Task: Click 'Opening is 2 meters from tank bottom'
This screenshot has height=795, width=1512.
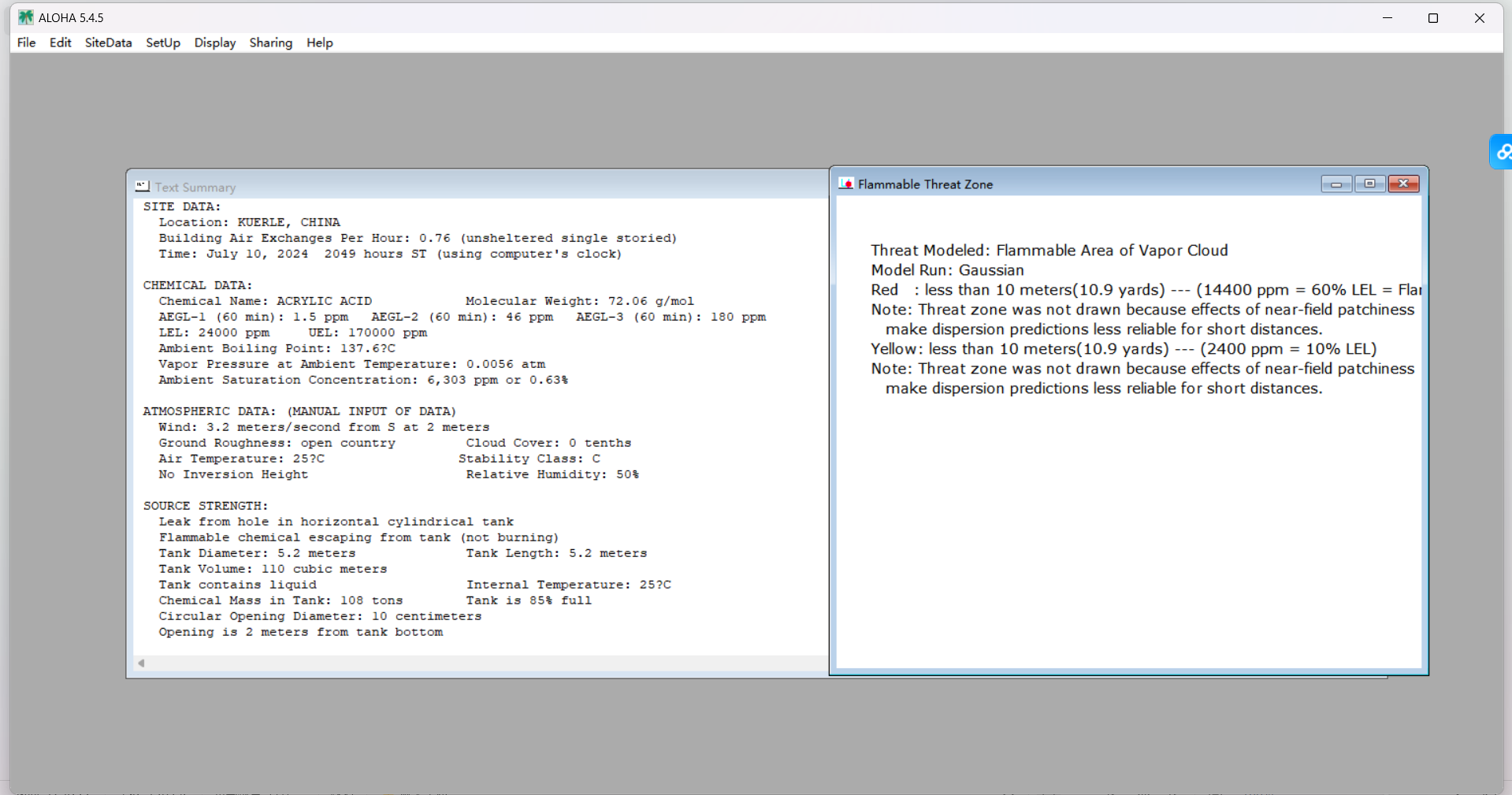Action: pos(300,632)
